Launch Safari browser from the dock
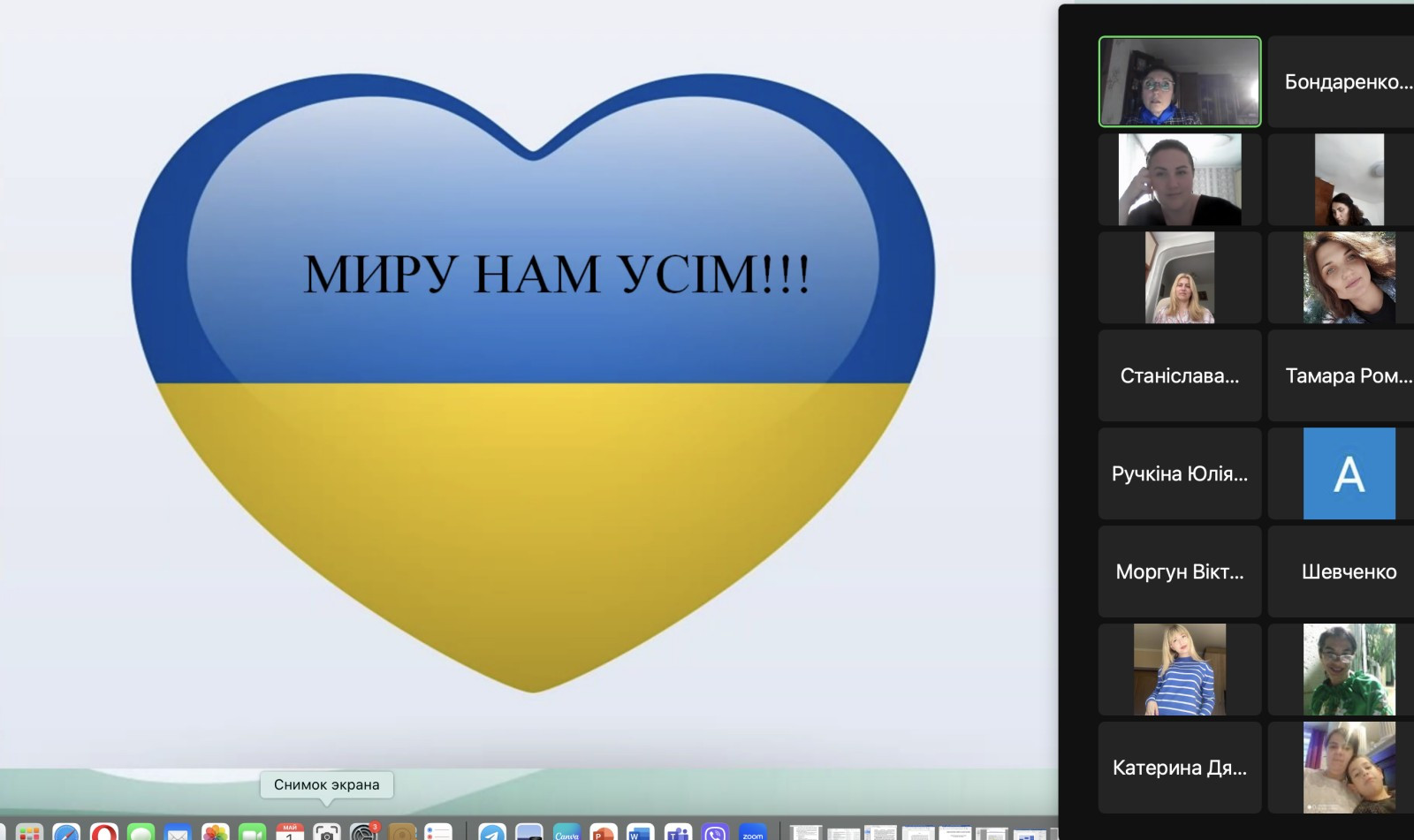1414x840 pixels. (x=66, y=832)
